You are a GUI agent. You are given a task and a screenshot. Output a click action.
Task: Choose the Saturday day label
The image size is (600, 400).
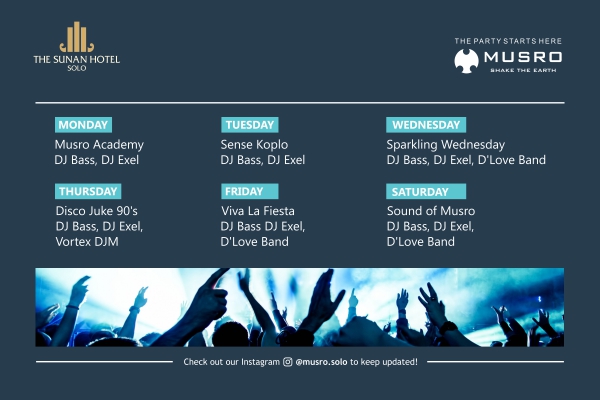[420, 191]
